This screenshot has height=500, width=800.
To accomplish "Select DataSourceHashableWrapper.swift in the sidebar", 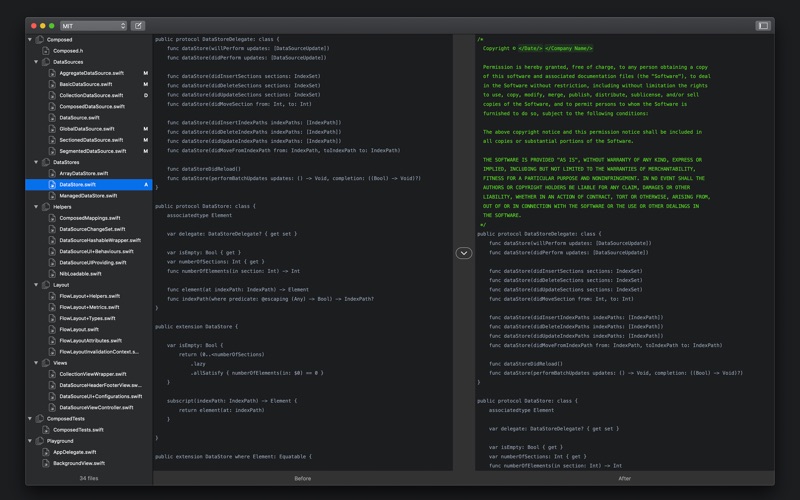I will tap(89, 240).
